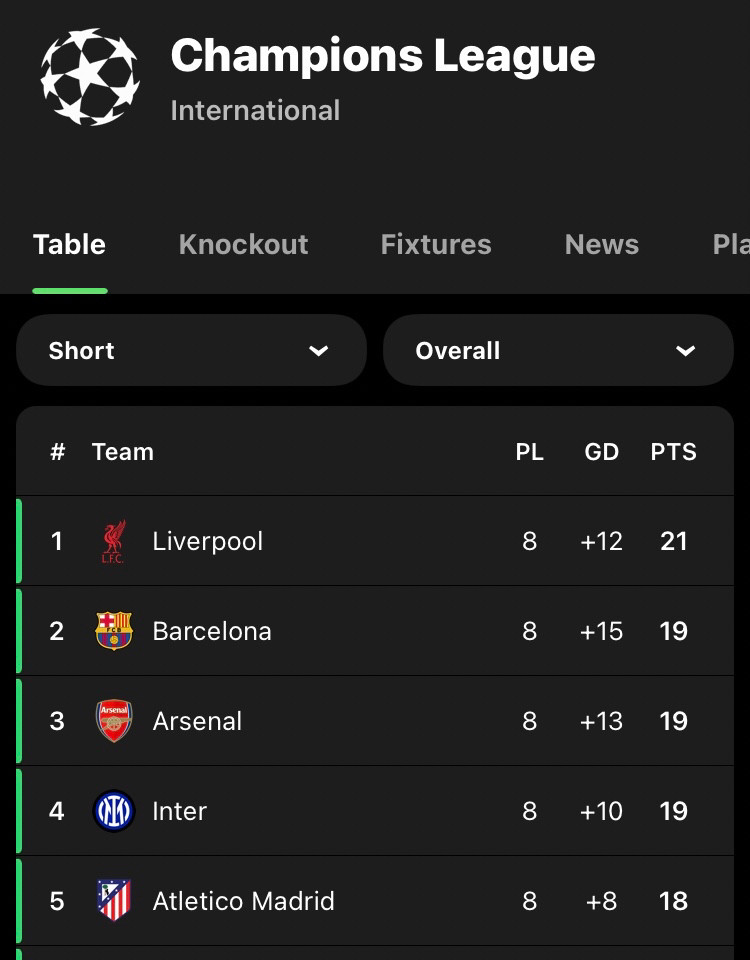Switch to the Knockout tab
The width and height of the screenshot is (750, 960).
point(244,244)
